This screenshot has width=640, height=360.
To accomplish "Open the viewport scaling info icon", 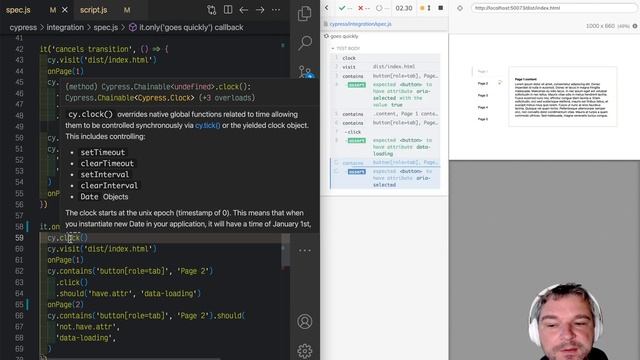I will pyautogui.click(x=635, y=26).
